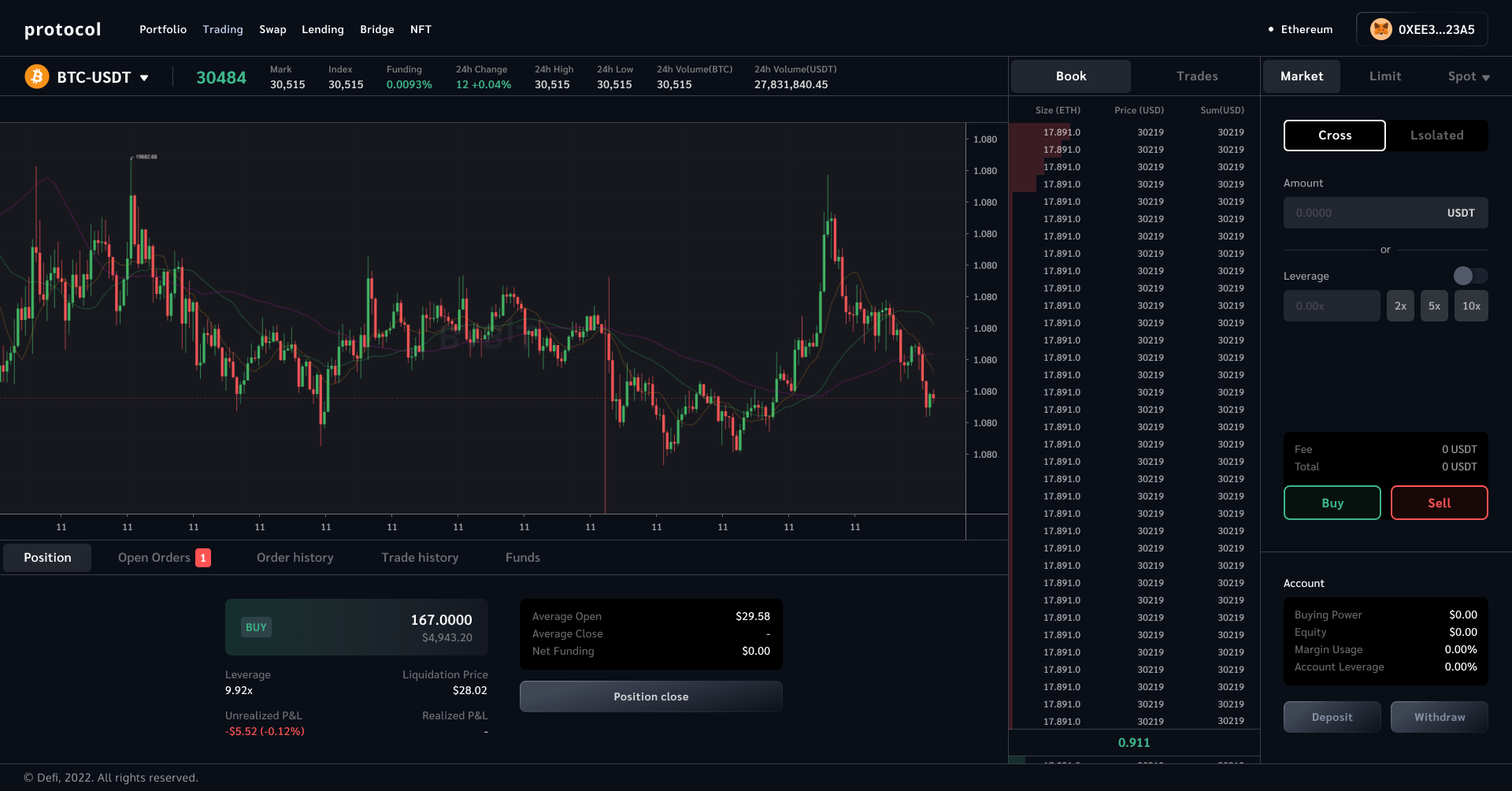
Task: Click the Open Orders notification badge
Action: [x=203, y=558]
